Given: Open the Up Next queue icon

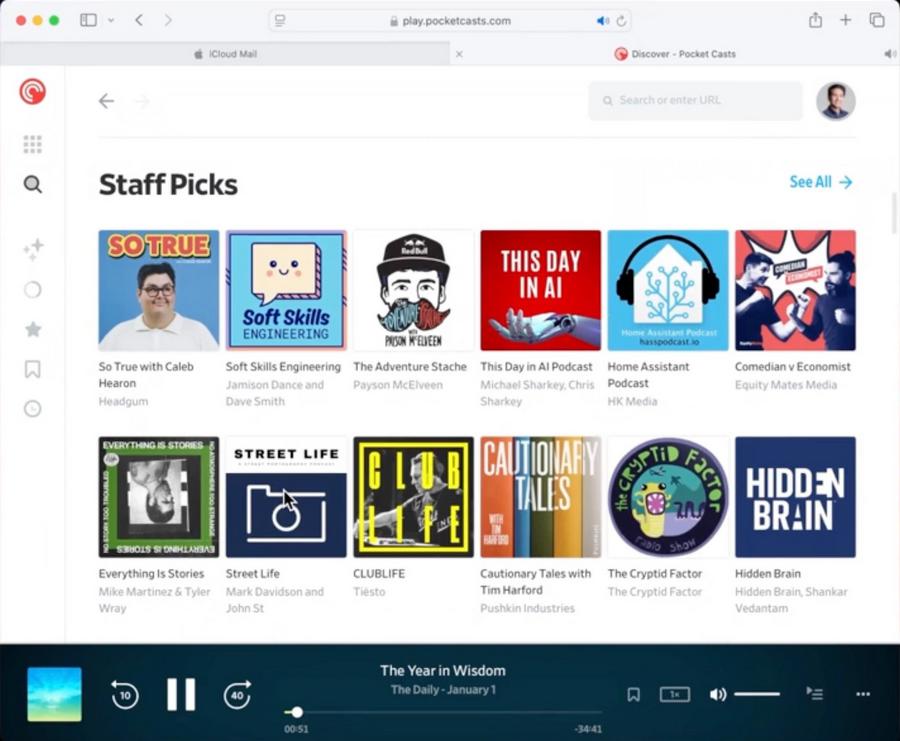Looking at the screenshot, I should click(814, 693).
